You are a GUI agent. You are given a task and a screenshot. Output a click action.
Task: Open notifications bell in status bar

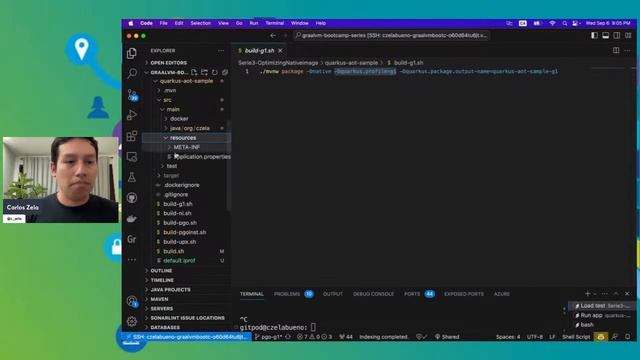tap(627, 337)
